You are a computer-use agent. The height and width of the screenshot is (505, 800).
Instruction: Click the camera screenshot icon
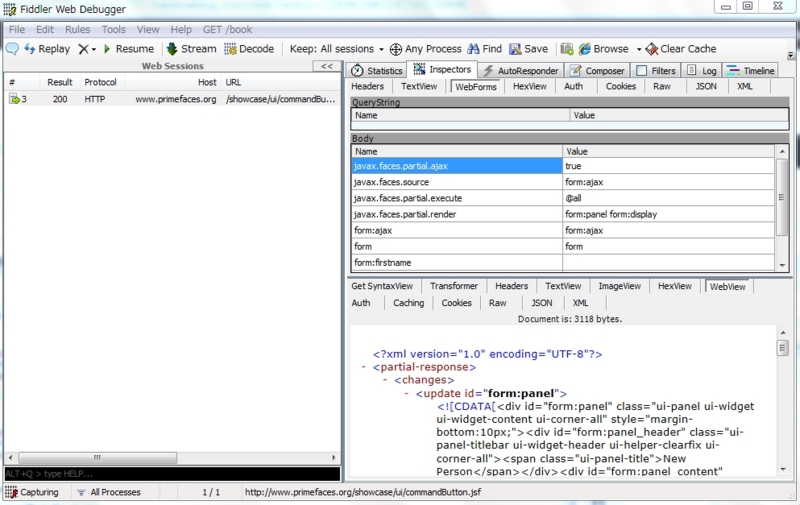[x=567, y=49]
